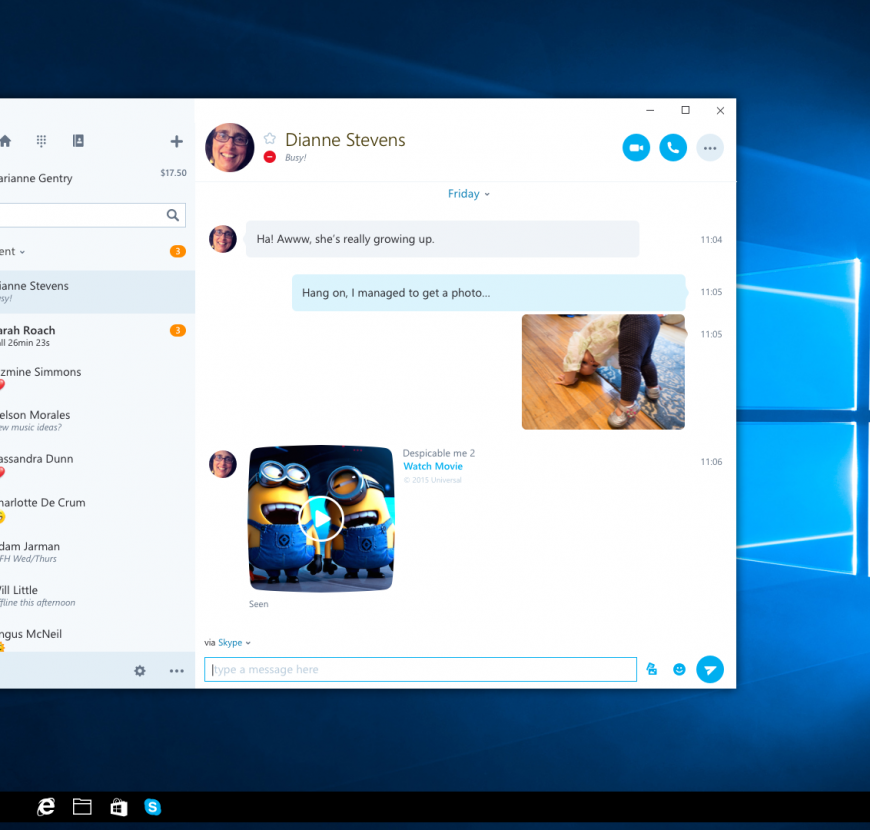Open sidebar settings gear
The image size is (870, 830).
140,671
